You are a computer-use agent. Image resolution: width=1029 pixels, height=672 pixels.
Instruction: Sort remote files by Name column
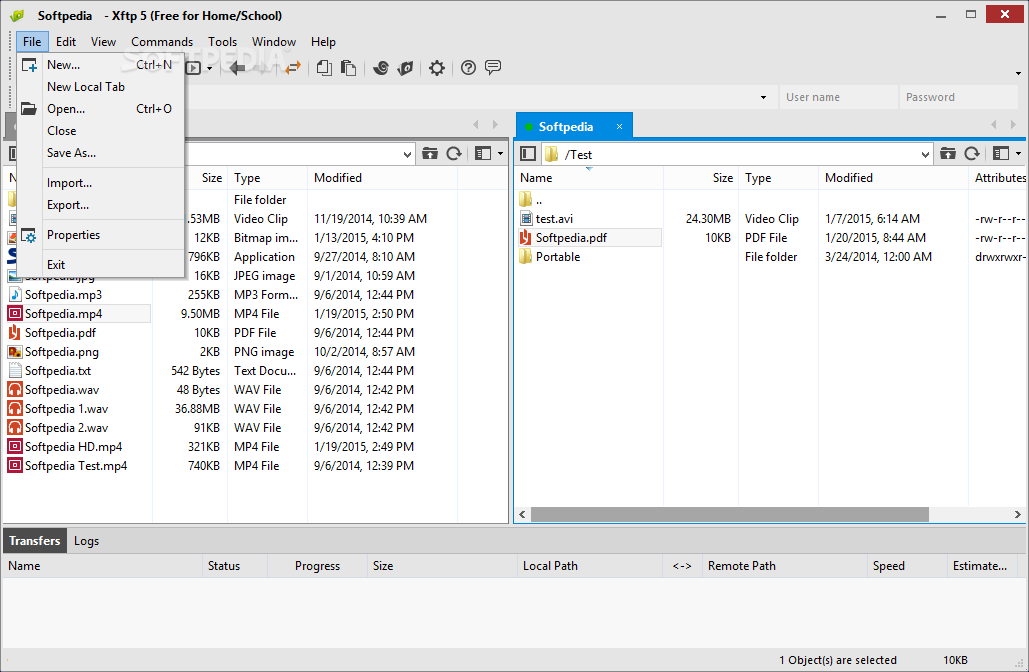click(x=589, y=178)
